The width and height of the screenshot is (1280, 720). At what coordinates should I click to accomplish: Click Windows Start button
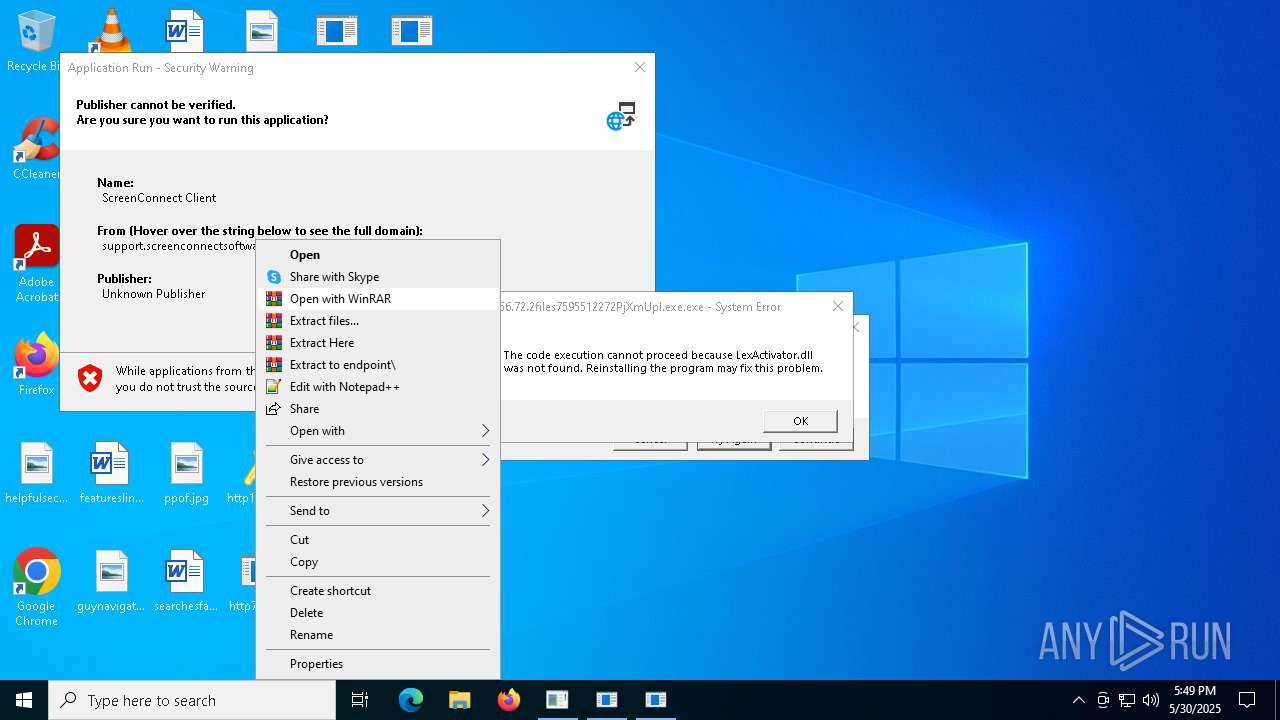24,700
